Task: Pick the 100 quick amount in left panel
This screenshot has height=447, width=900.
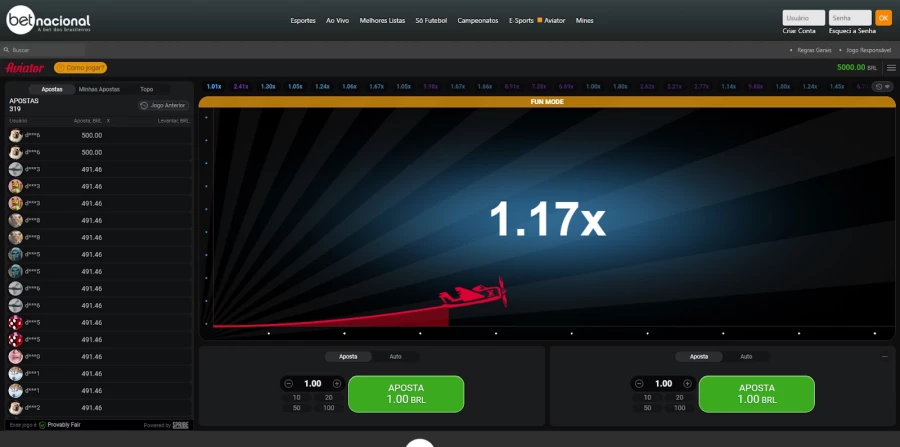Action: [329, 408]
